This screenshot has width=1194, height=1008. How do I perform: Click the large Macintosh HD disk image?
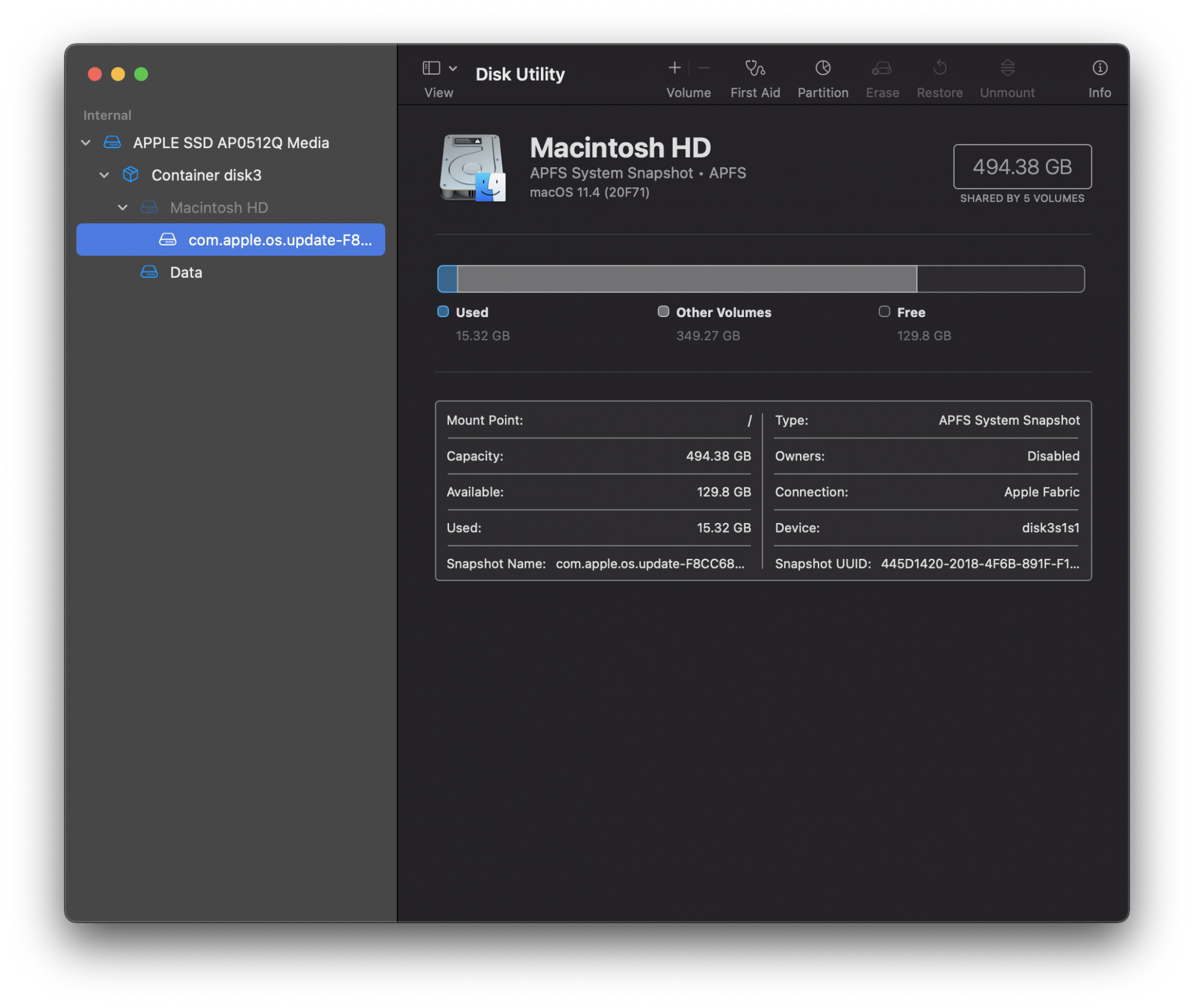473,168
